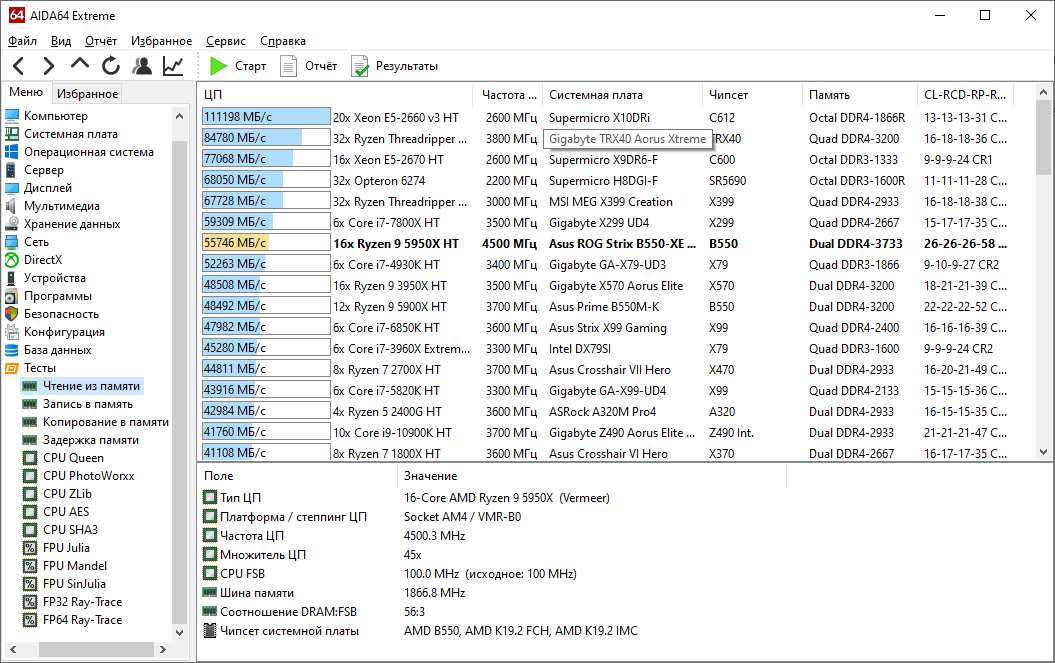The image size is (1055, 663).
Task: Click the DirectX Xbox icon
Action: point(11,260)
